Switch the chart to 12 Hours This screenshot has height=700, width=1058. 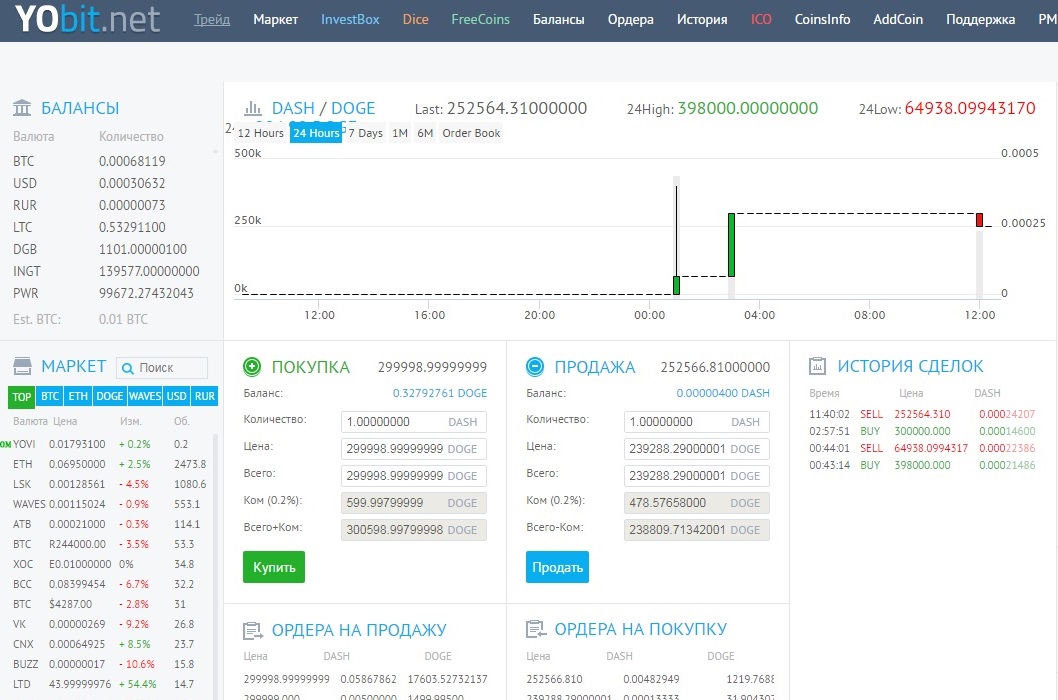[260, 133]
